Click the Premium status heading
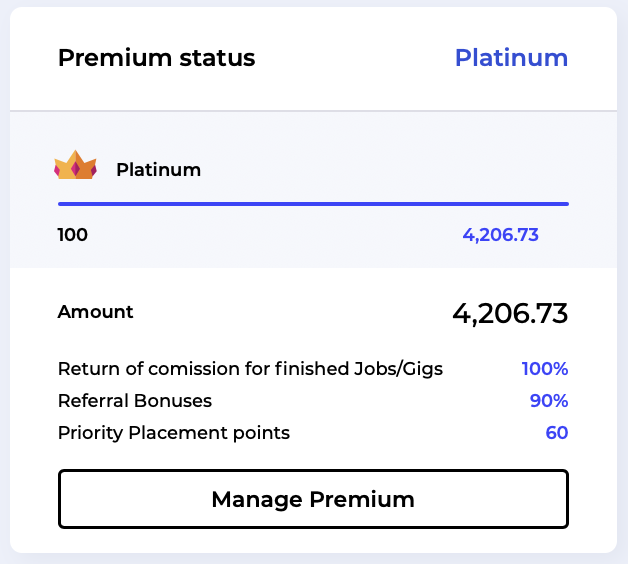This screenshot has width=628, height=564. point(156,58)
